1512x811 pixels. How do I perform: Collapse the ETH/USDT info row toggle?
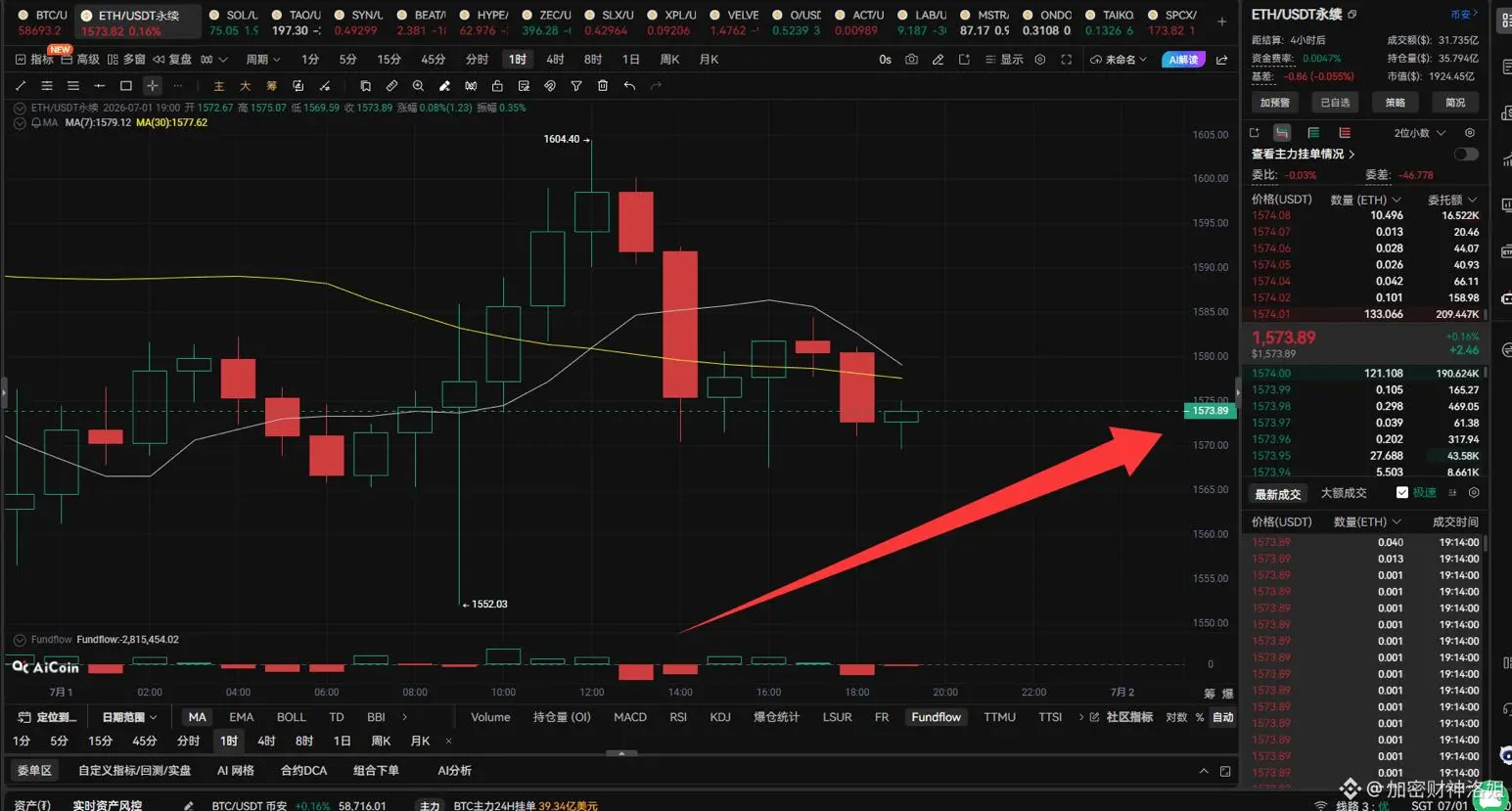pos(20,108)
